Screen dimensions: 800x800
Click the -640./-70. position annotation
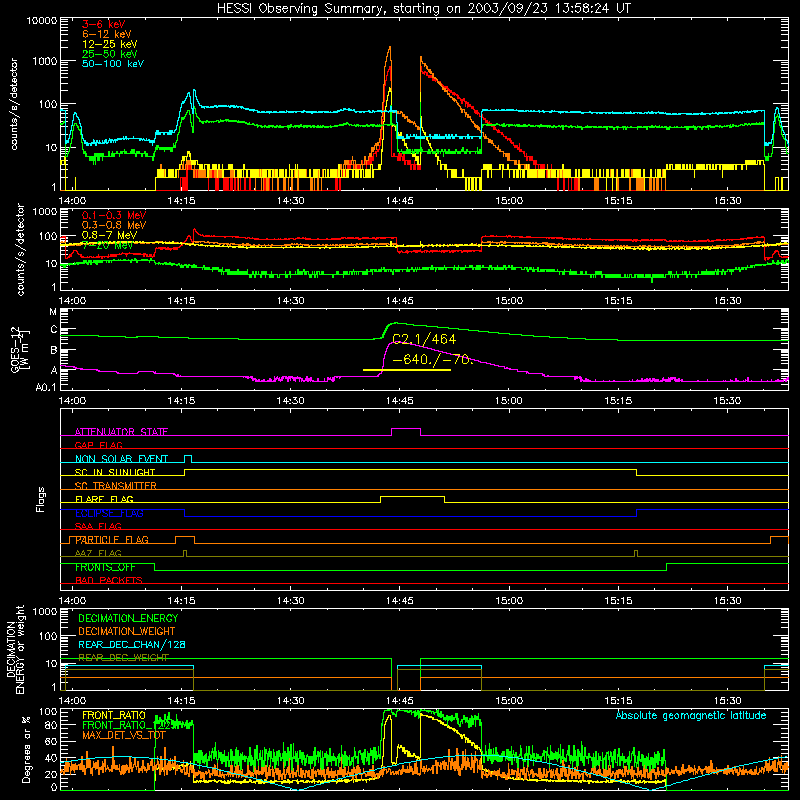point(433,359)
